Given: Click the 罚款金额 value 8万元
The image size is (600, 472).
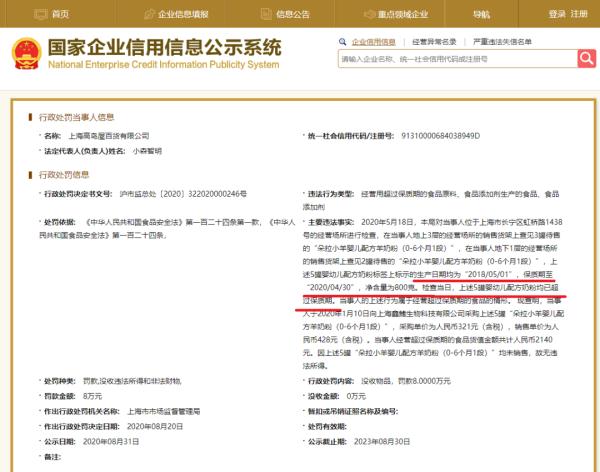Looking at the screenshot, I should coord(92,396).
